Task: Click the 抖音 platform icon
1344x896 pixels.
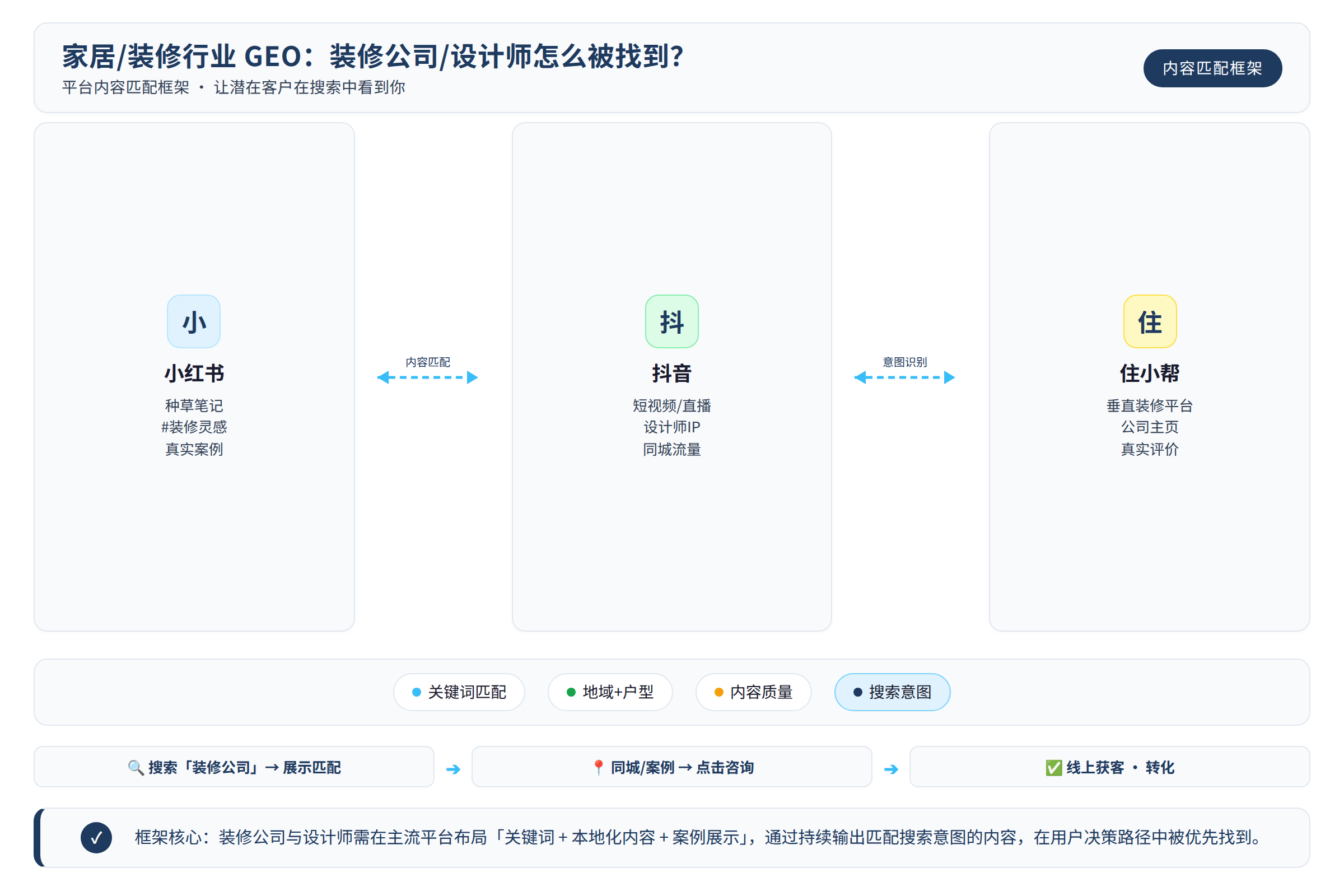Action: tap(672, 321)
